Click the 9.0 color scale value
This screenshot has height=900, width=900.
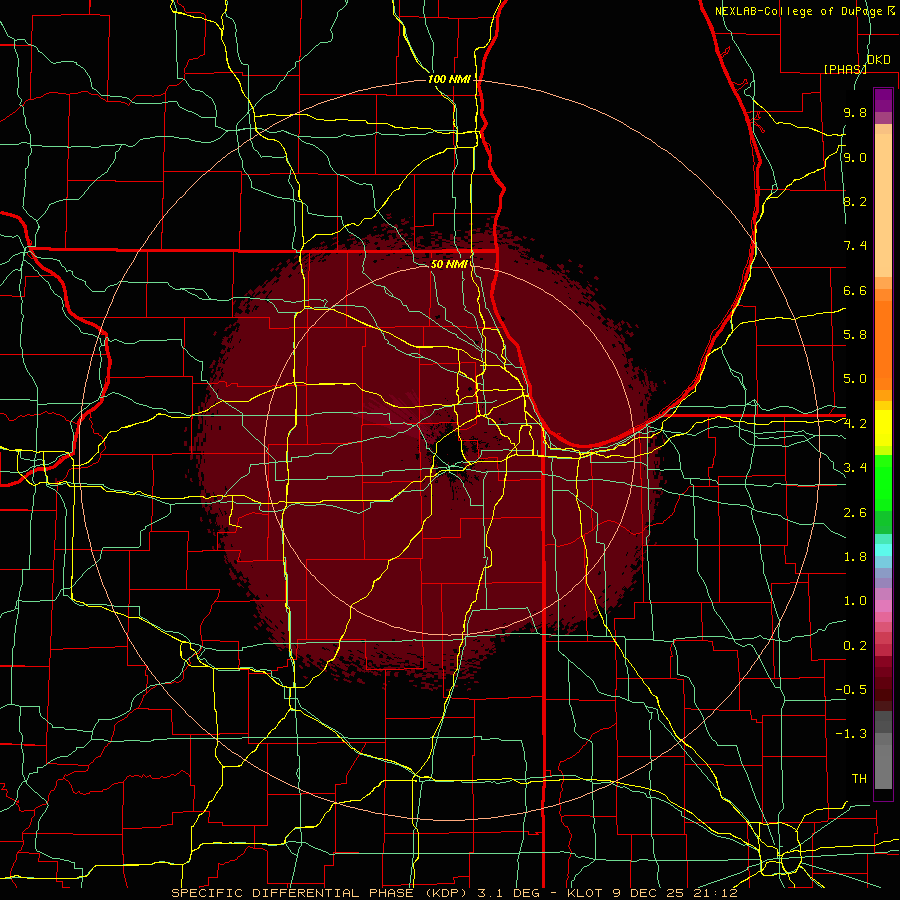[x=855, y=157]
